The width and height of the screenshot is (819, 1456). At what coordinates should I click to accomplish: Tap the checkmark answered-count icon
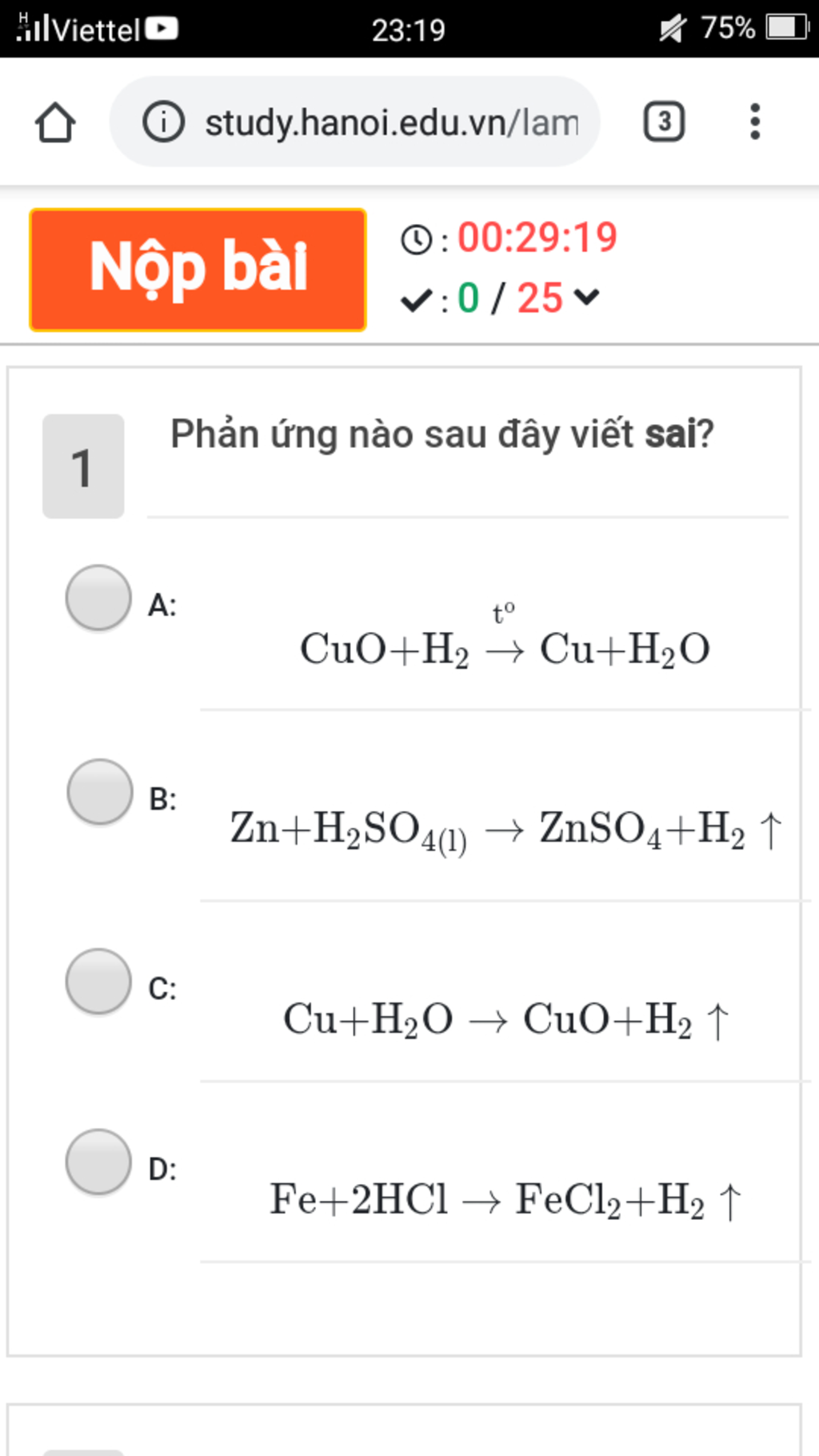pos(416,301)
